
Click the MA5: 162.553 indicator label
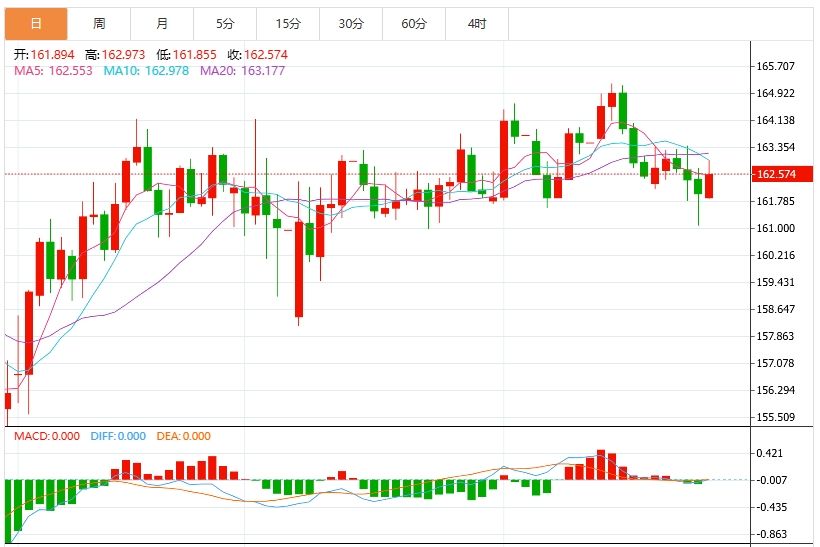tap(53, 71)
